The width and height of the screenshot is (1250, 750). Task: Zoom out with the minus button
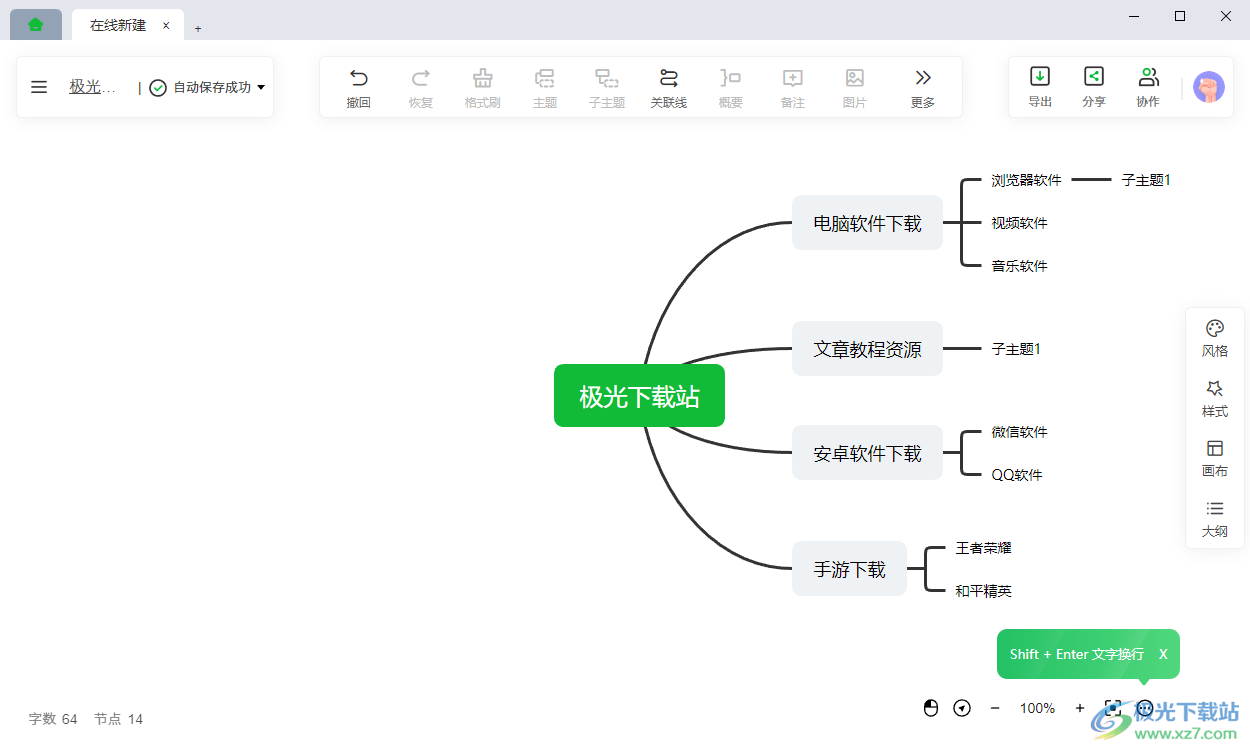point(995,708)
